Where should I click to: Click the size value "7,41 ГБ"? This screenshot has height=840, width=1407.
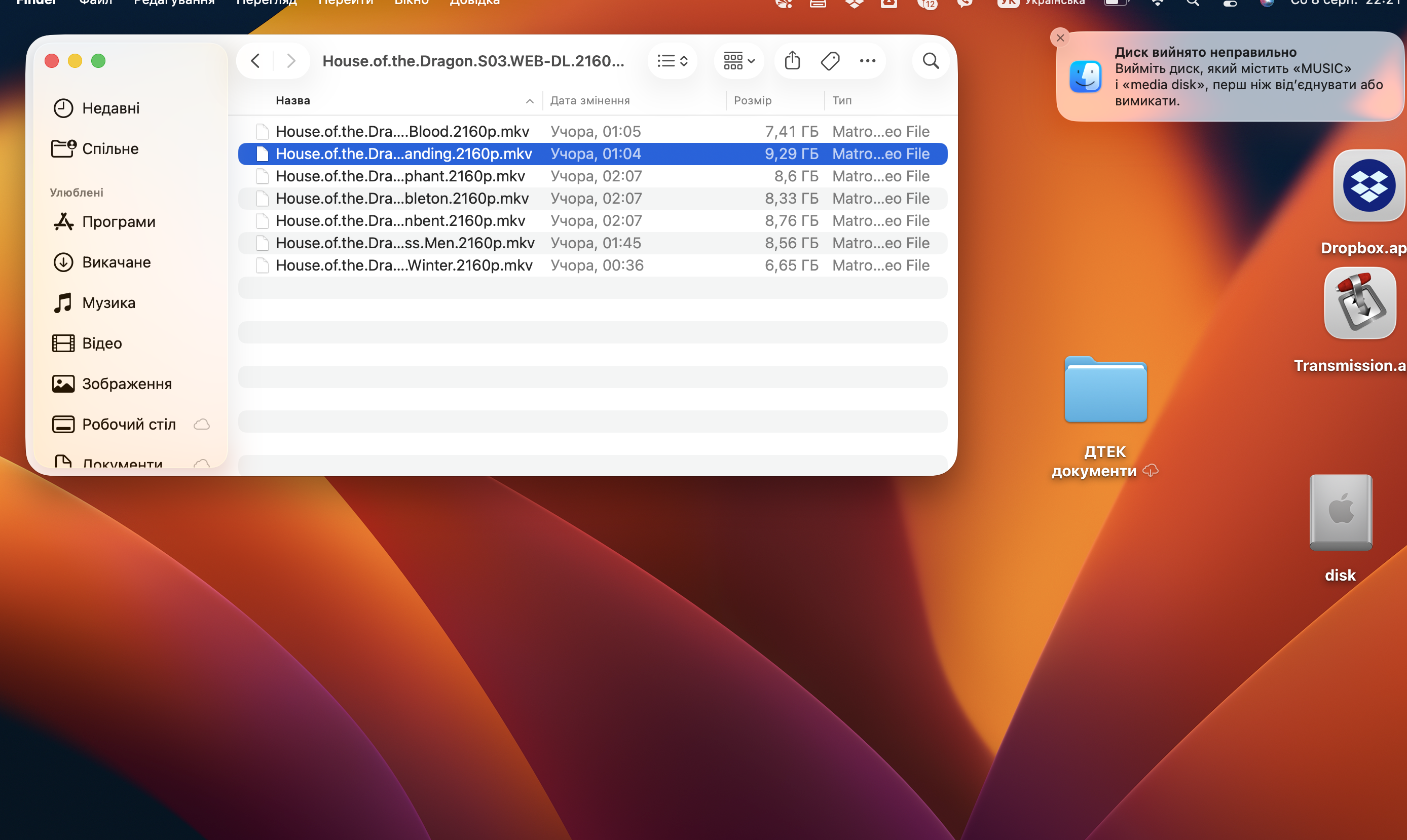(792, 131)
